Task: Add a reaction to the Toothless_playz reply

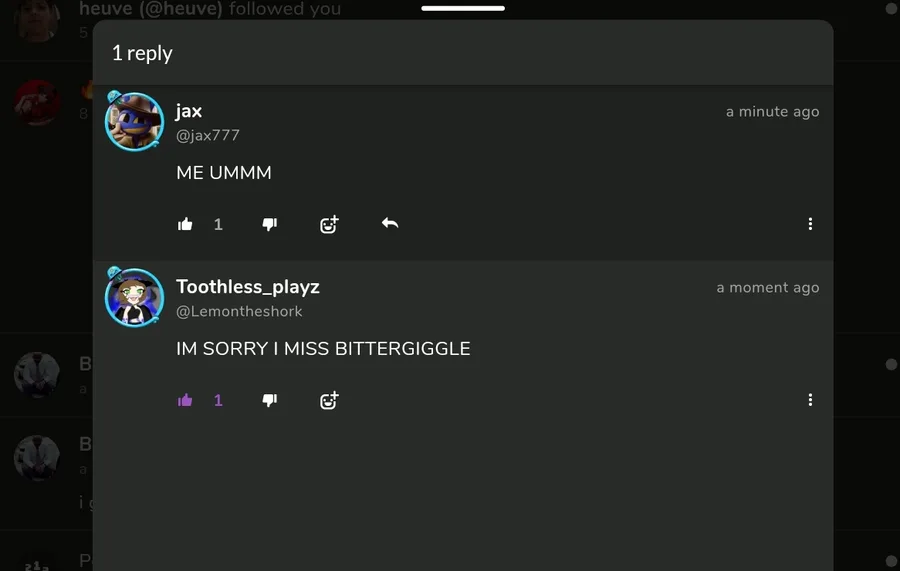Action: (329, 400)
